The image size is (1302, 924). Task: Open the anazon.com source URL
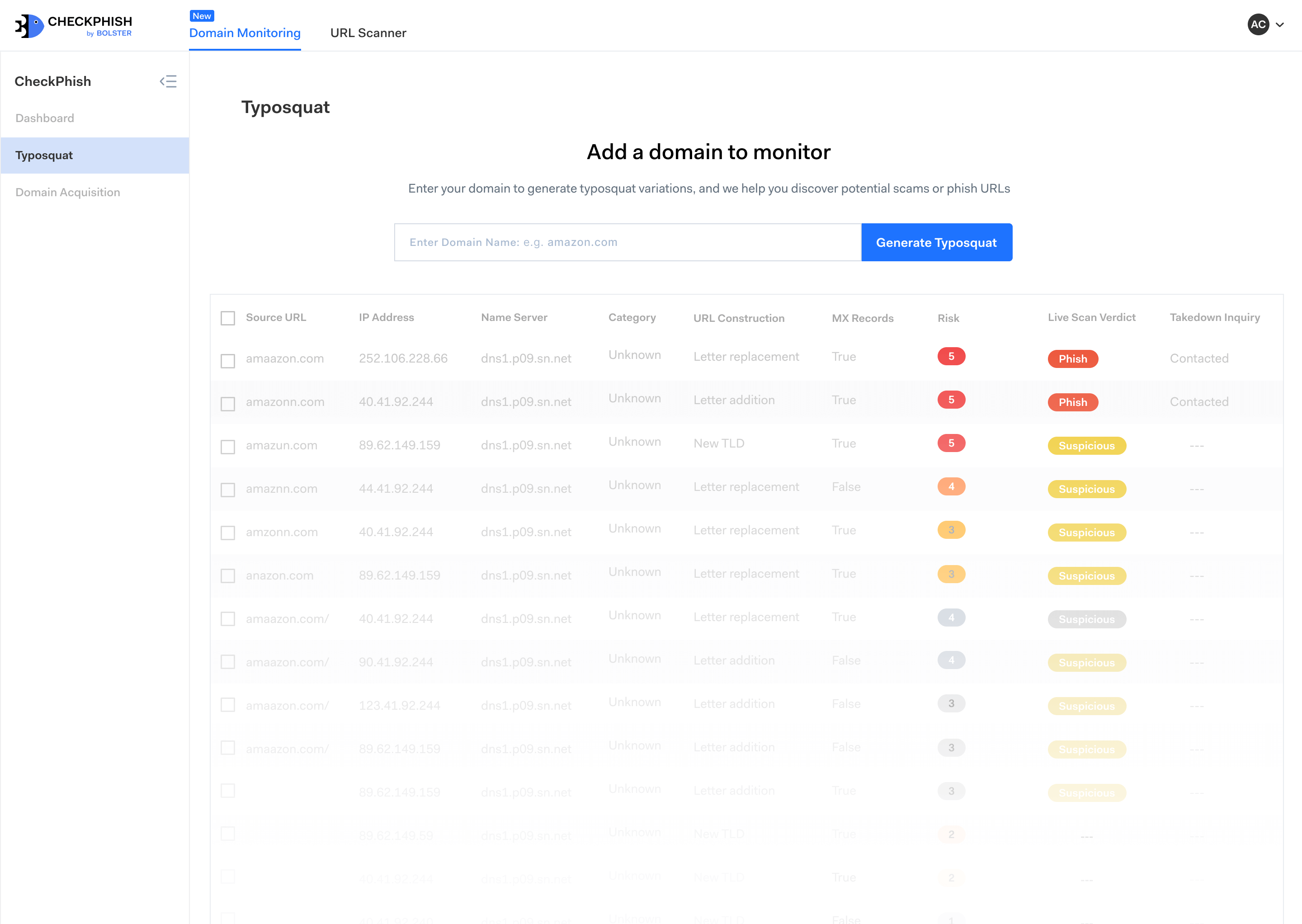[x=279, y=575]
